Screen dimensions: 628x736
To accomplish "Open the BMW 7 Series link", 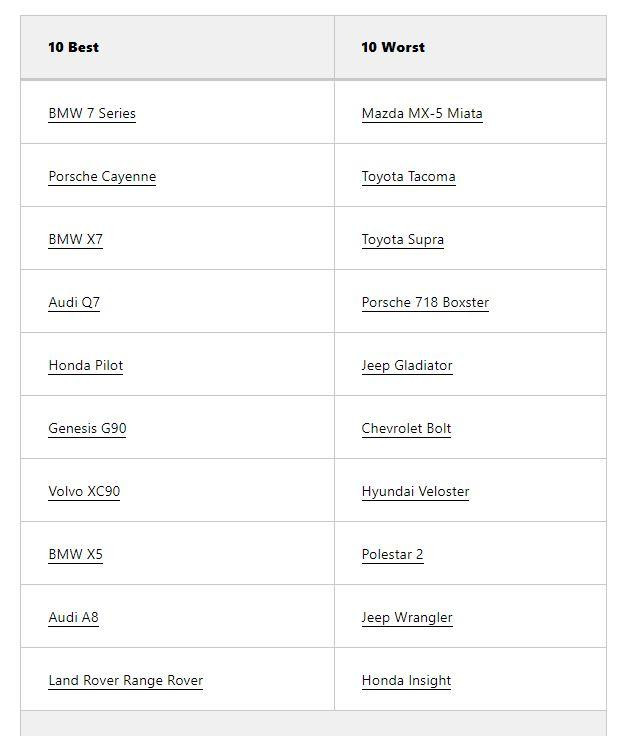I will point(92,113).
